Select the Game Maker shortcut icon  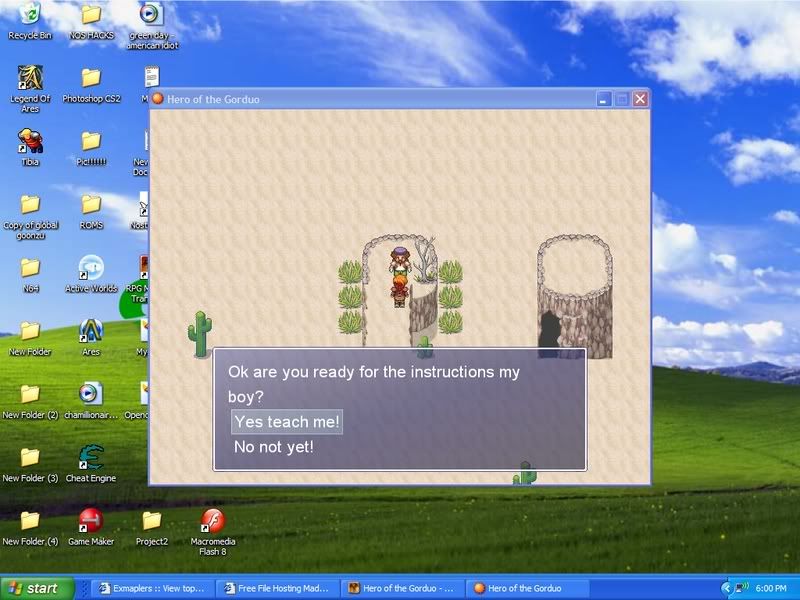[91, 521]
